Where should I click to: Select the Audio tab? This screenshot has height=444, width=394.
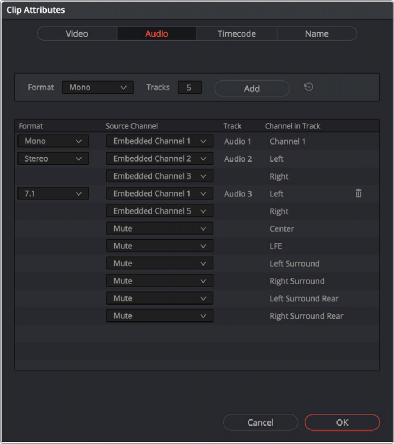click(157, 34)
